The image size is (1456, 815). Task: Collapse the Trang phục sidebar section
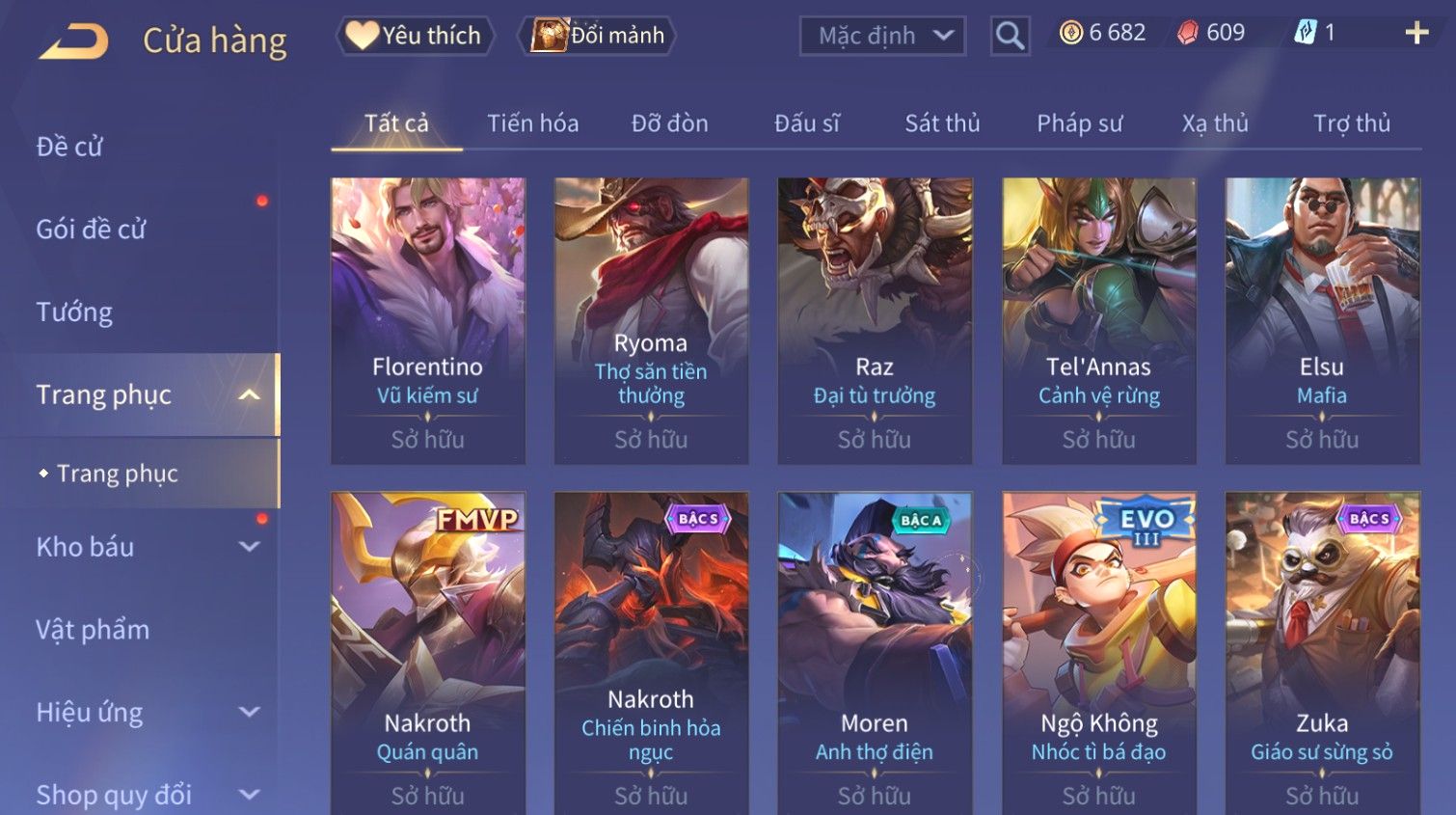pos(249,395)
